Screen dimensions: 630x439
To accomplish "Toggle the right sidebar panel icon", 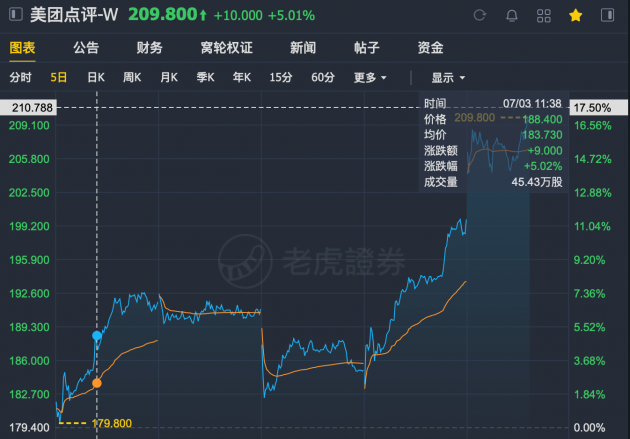I will 607,15.
